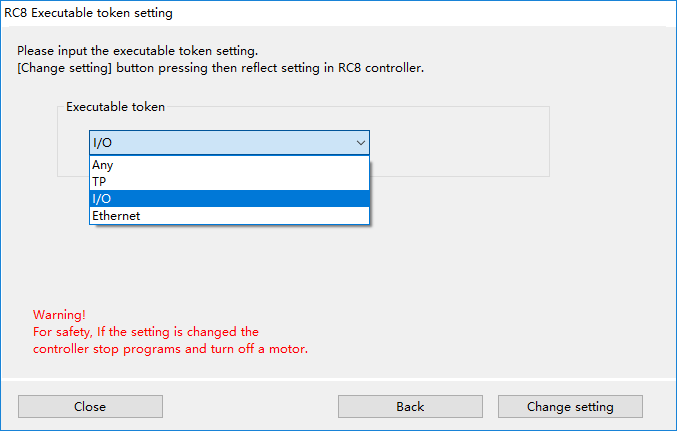Pick the highlighted I/O list entry
This screenshot has width=677, height=431.
pyautogui.click(x=229, y=199)
